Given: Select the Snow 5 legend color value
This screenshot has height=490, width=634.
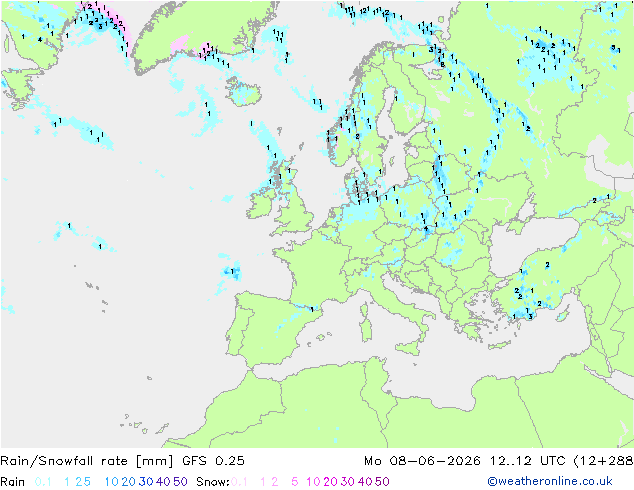Looking at the screenshot, I should [294, 482].
